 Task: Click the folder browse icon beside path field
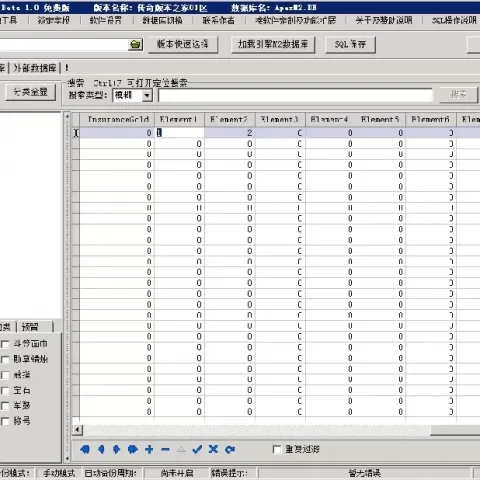[135, 44]
